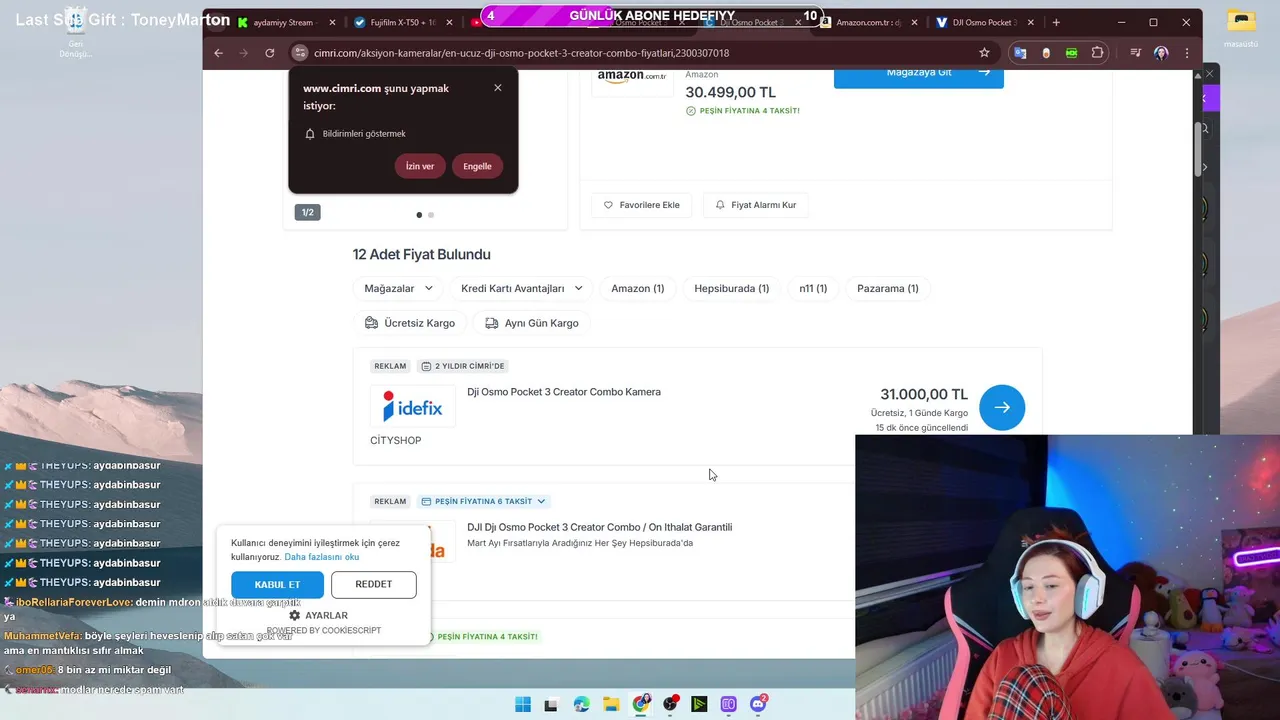Click the 30.499,00 TL Amazon price
The width and height of the screenshot is (1280, 720).
(730, 92)
